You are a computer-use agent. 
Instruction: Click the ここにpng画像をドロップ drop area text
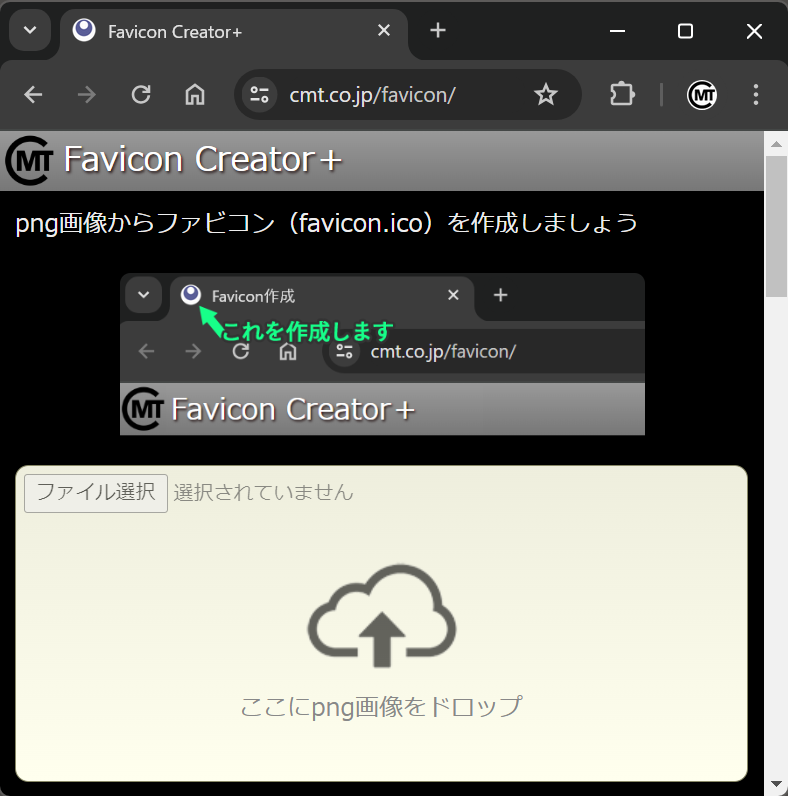click(381, 707)
